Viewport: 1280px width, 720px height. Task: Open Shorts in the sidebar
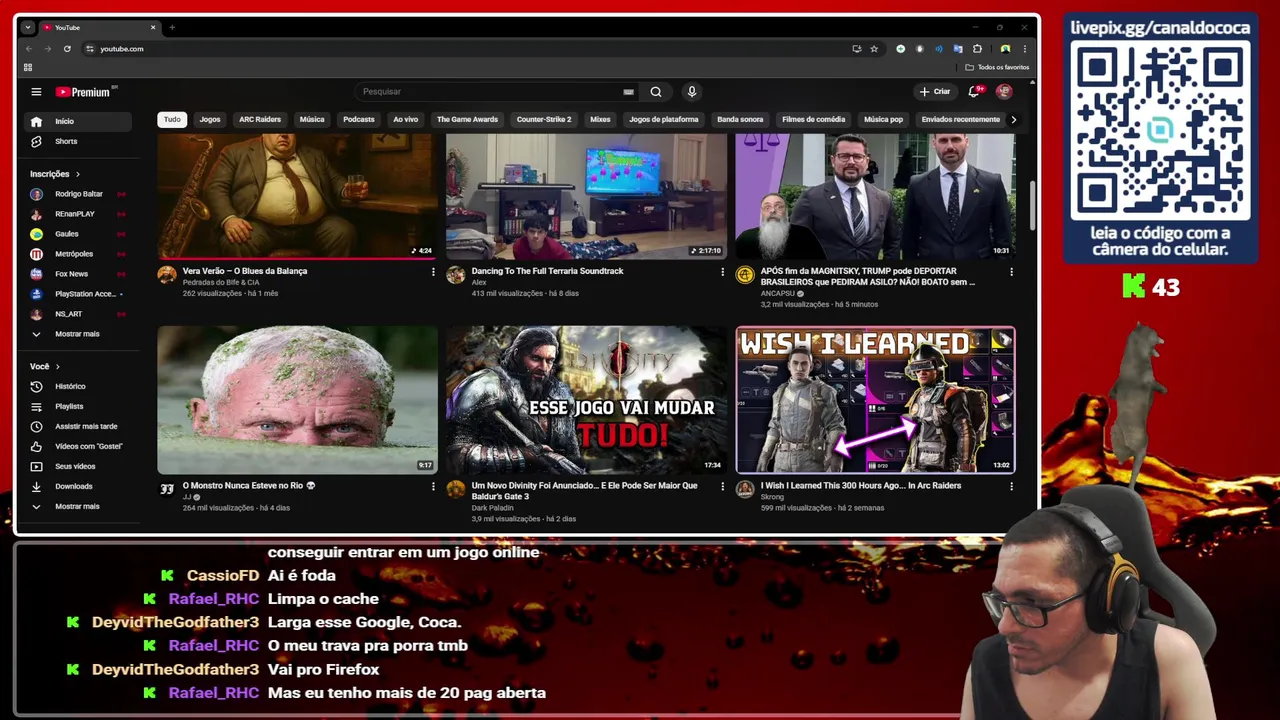click(78, 141)
